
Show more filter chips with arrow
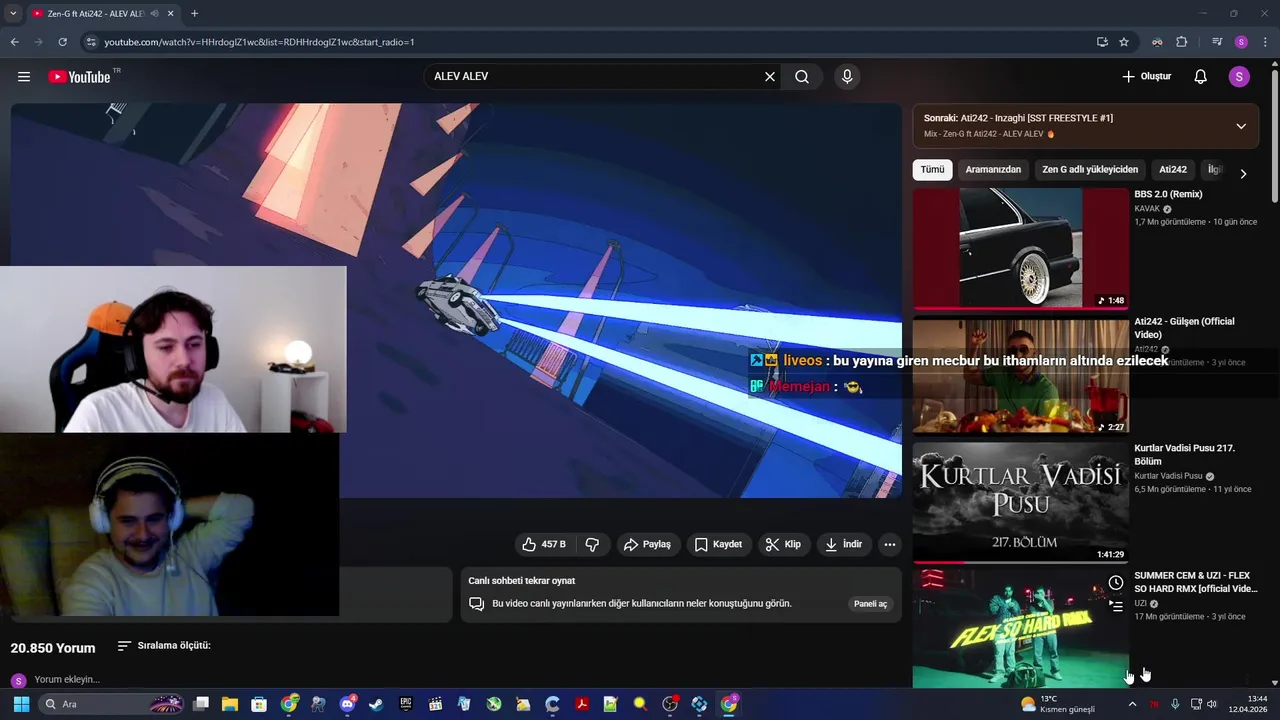1243,173
